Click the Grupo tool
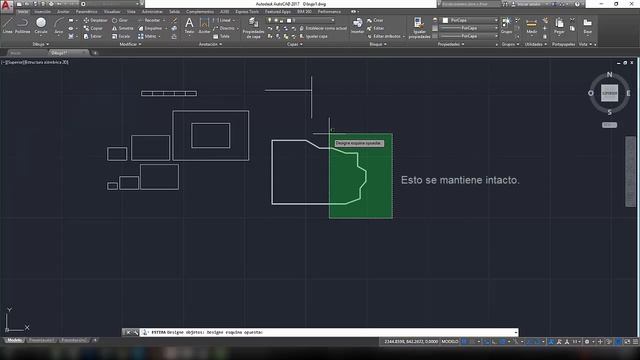 pos(506,25)
